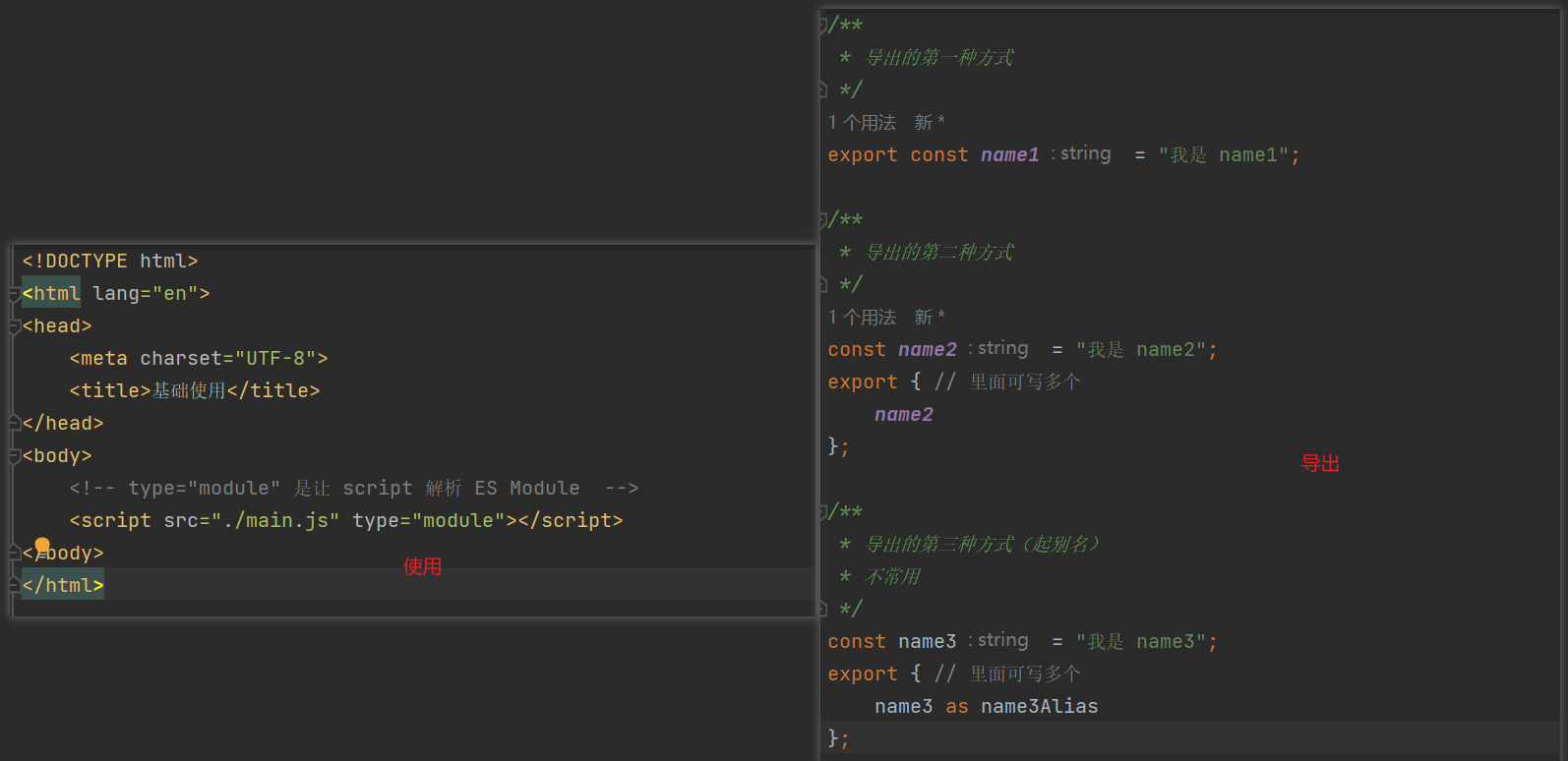Click fold end marker beside </html>
Screen dimensions: 1568x761
coord(15,585)
